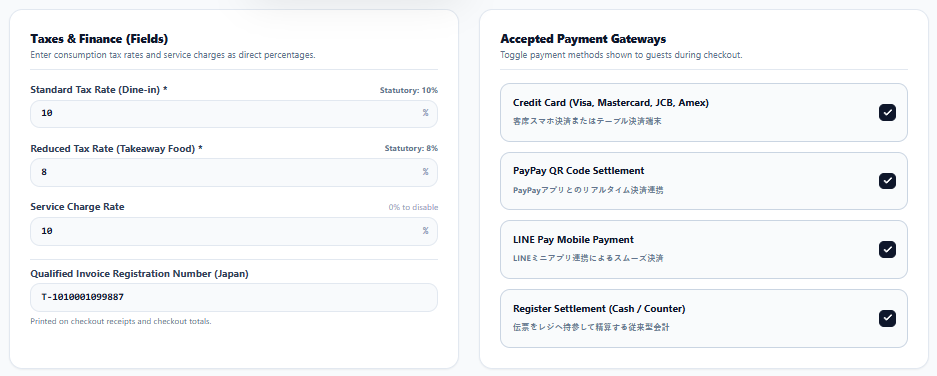The height and width of the screenshot is (376, 937).
Task: Select the Japanese description under LINE Pay
Action: pos(588,258)
